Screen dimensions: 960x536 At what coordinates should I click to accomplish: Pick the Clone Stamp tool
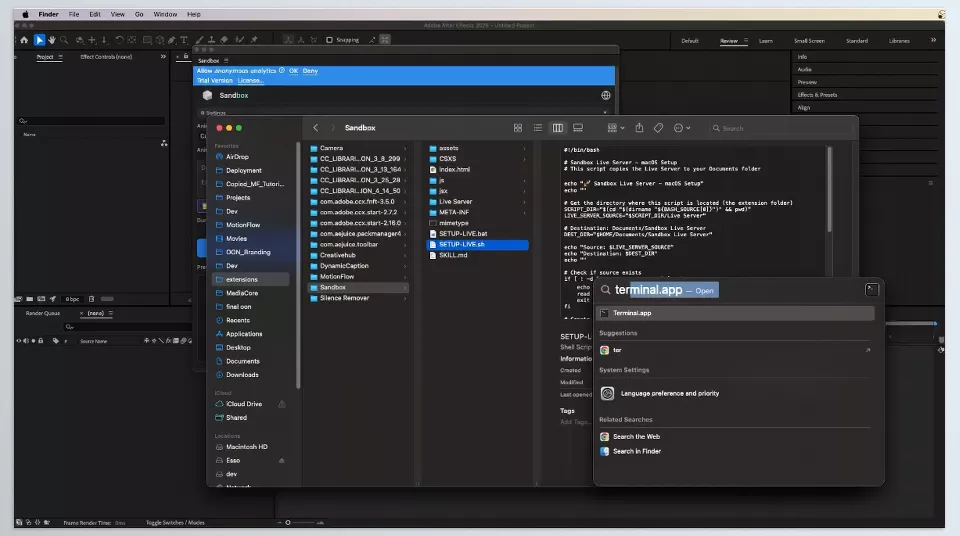tap(212, 40)
